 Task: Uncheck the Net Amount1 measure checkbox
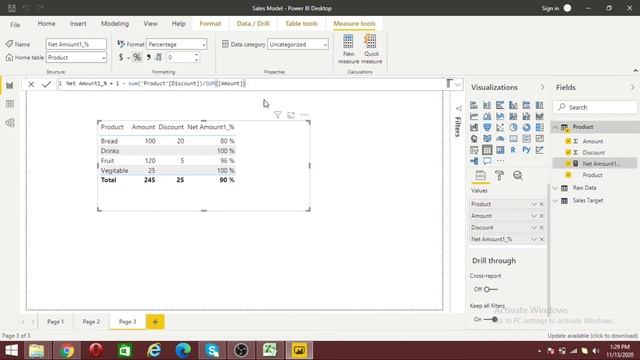[568, 163]
